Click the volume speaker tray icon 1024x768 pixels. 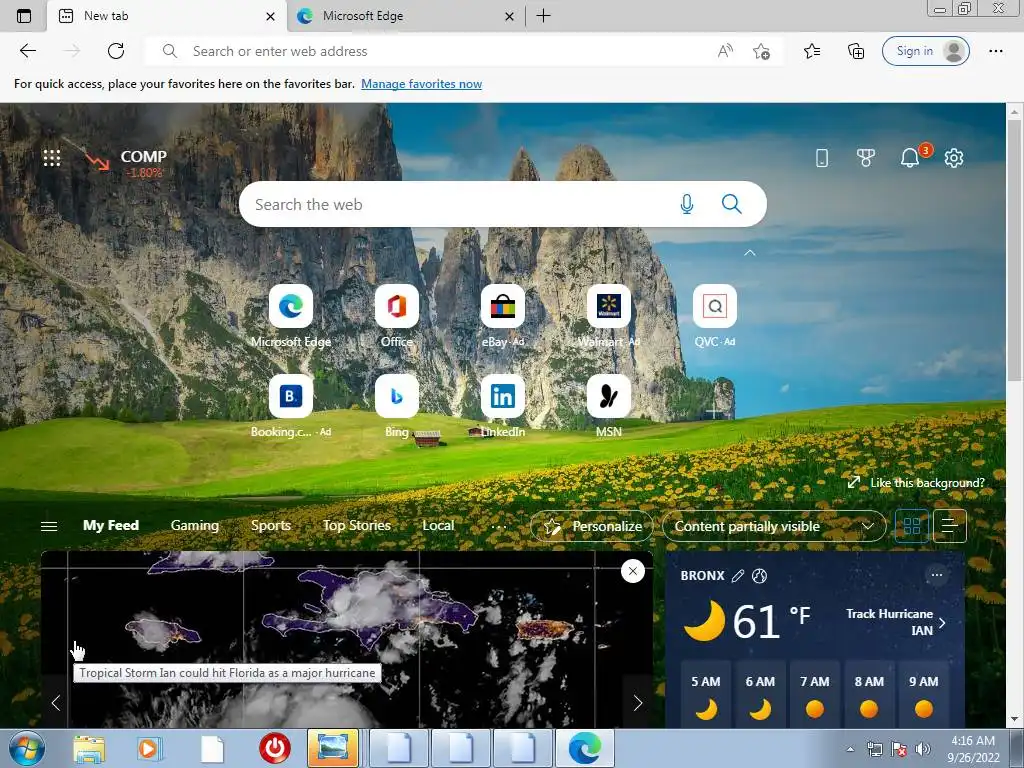pyautogui.click(x=923, y=749)
